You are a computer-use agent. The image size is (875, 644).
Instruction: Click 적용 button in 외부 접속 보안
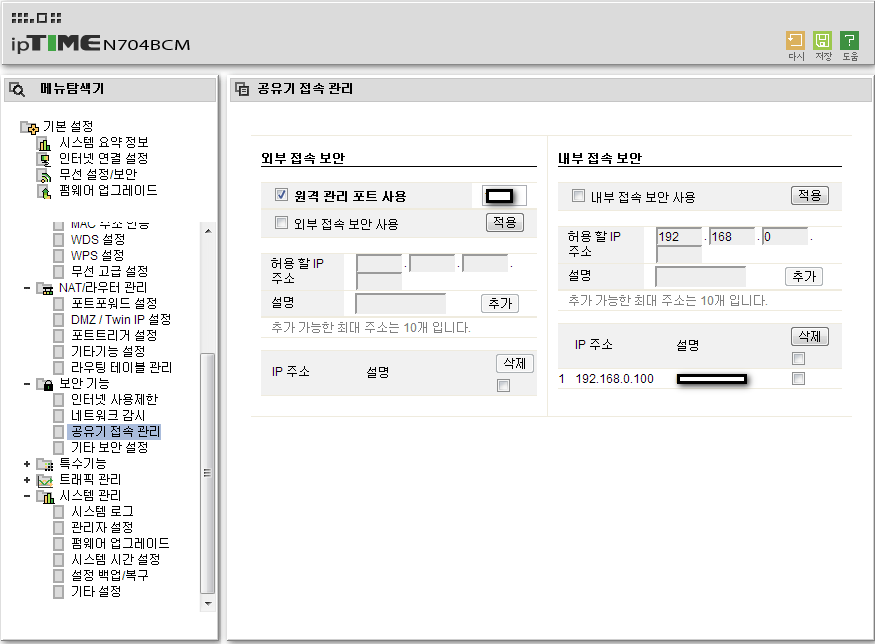[x=505, y=223]
